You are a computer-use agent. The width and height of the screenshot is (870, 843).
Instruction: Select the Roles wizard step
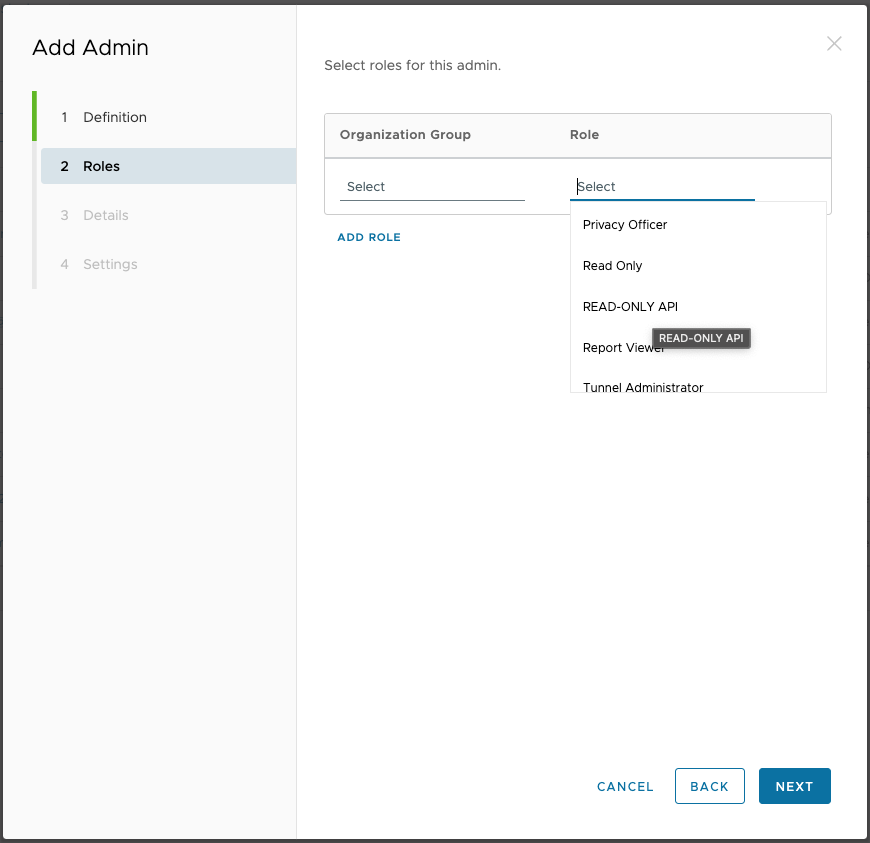(x=169, y=166)
